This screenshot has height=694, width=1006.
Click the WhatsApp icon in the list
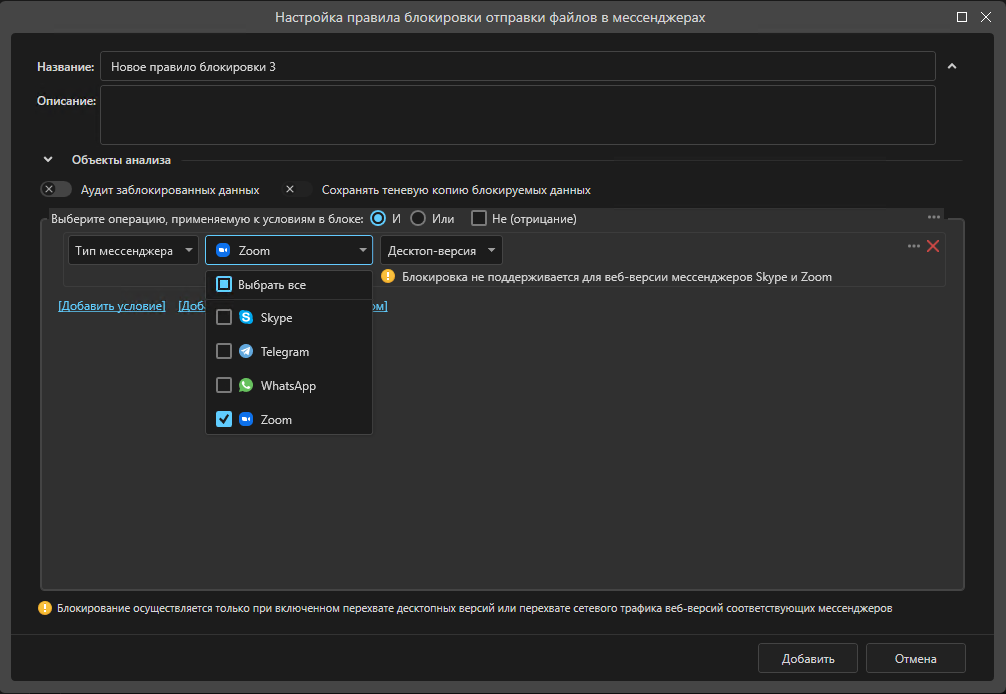(246, 385)
